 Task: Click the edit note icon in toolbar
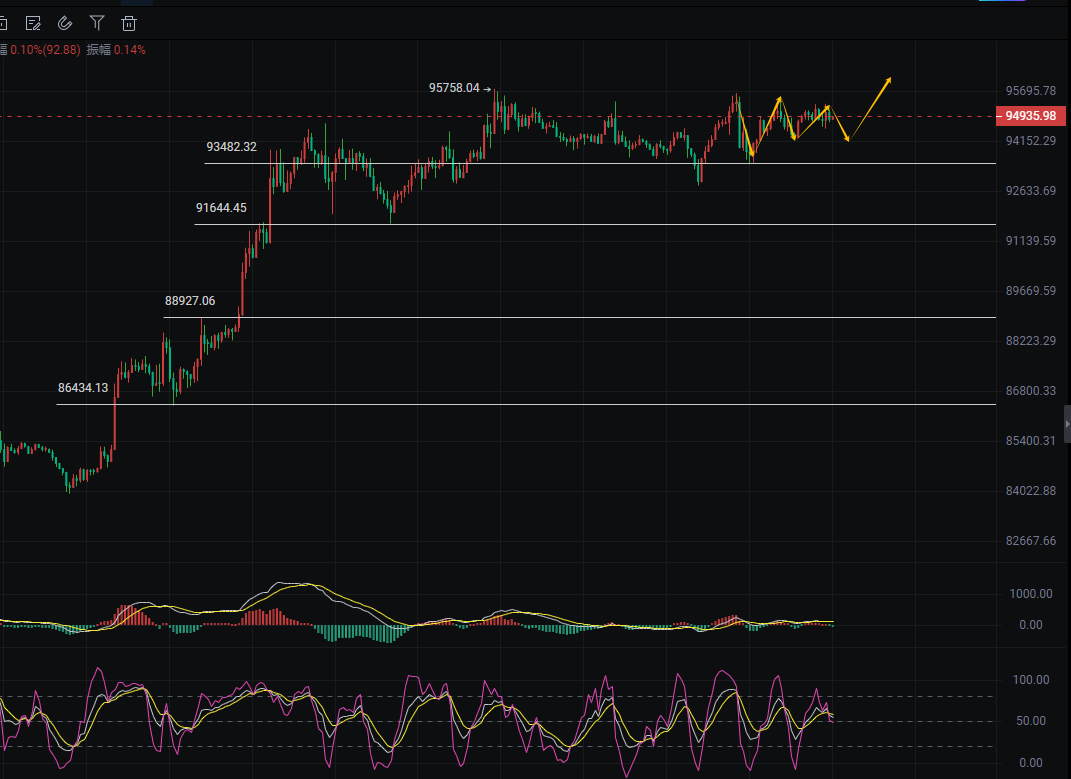[x=33, y=22]
